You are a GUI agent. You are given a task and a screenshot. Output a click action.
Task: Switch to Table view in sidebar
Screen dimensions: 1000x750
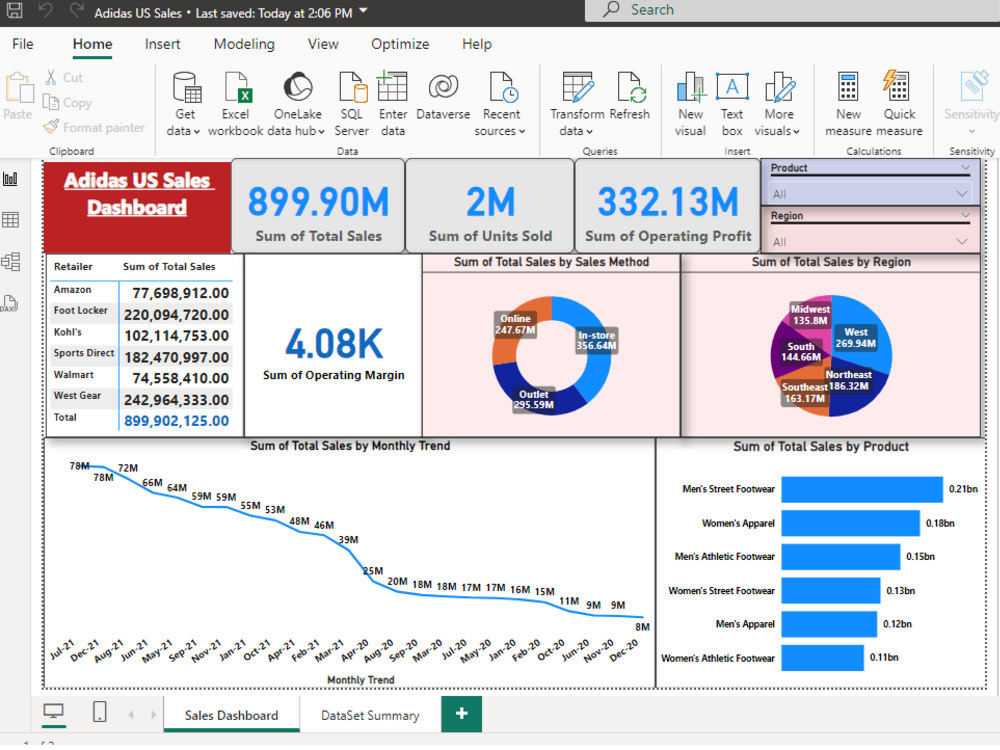(11, 220)
